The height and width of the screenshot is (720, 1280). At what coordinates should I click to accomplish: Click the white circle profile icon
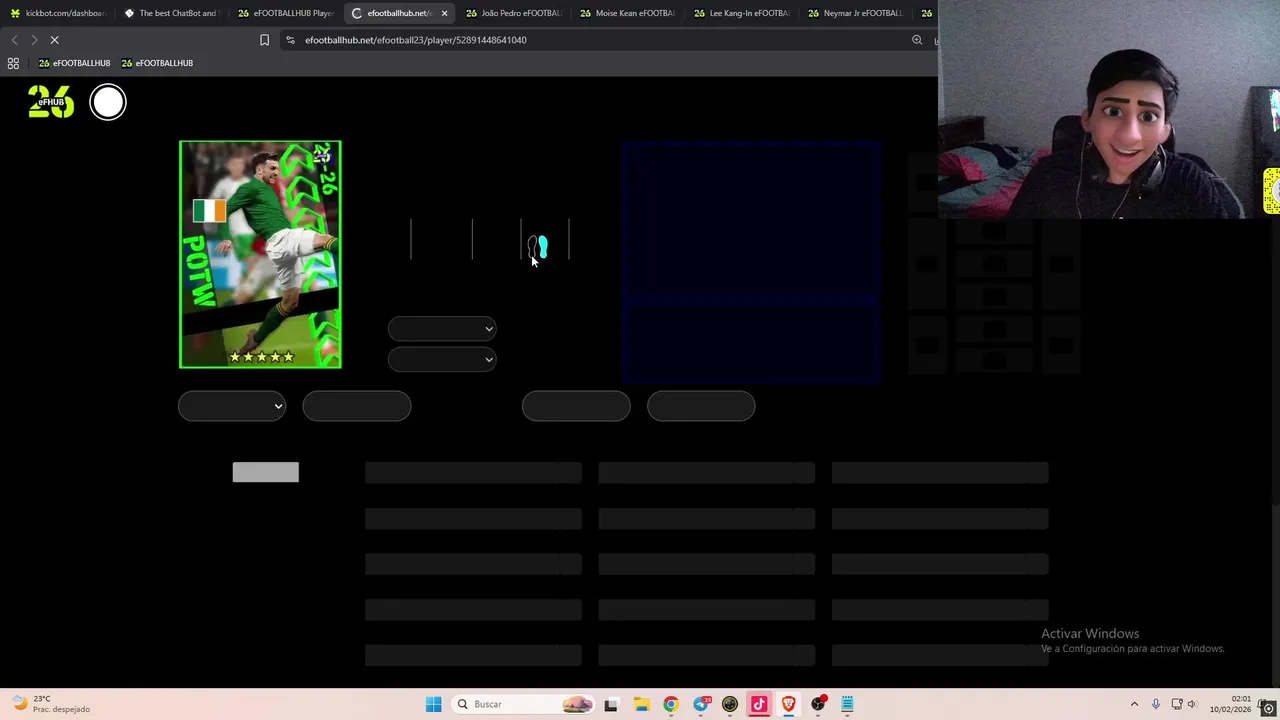tap(108, 102)
